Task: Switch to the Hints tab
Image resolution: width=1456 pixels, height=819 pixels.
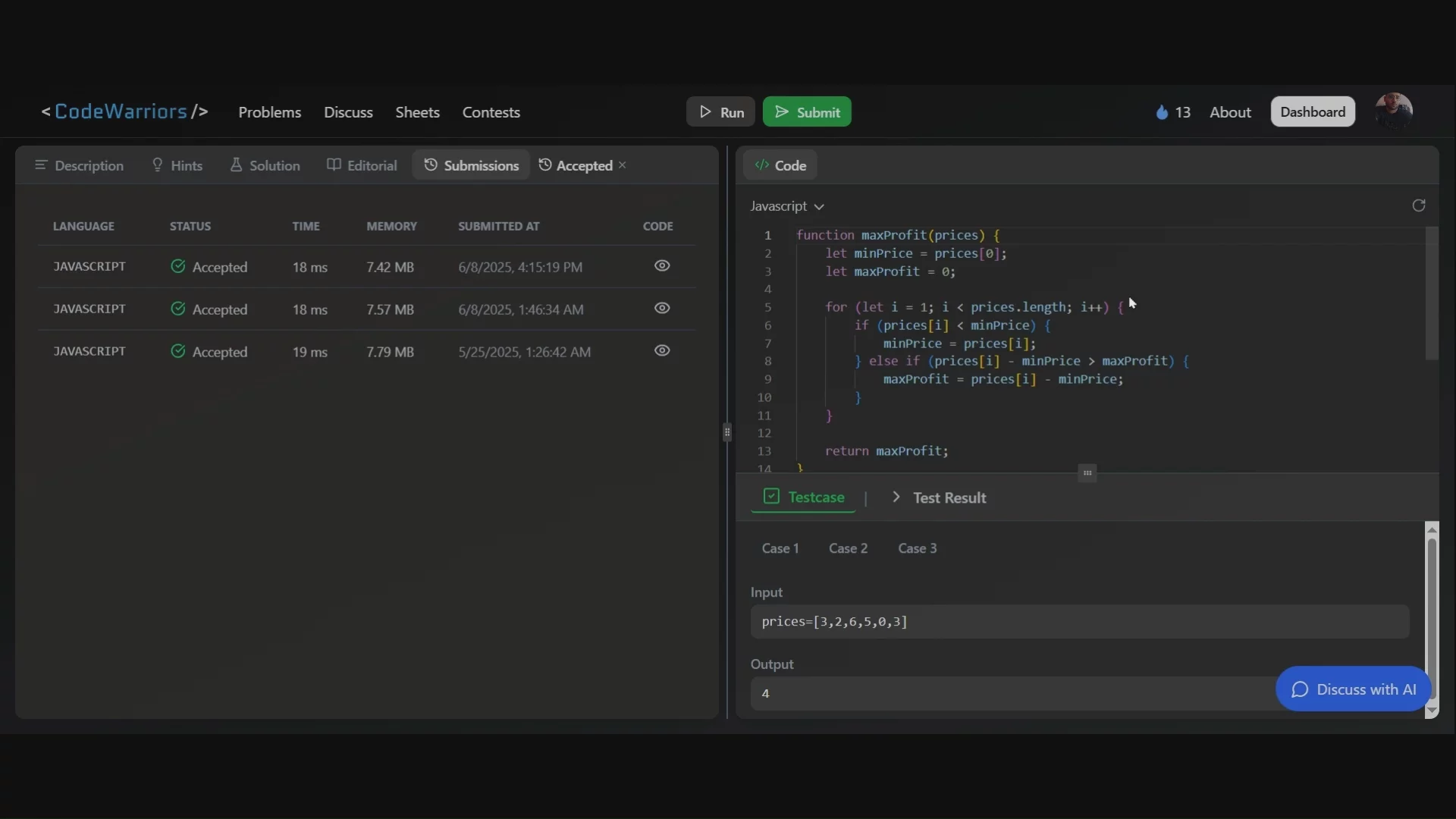Action: [177, 165]
